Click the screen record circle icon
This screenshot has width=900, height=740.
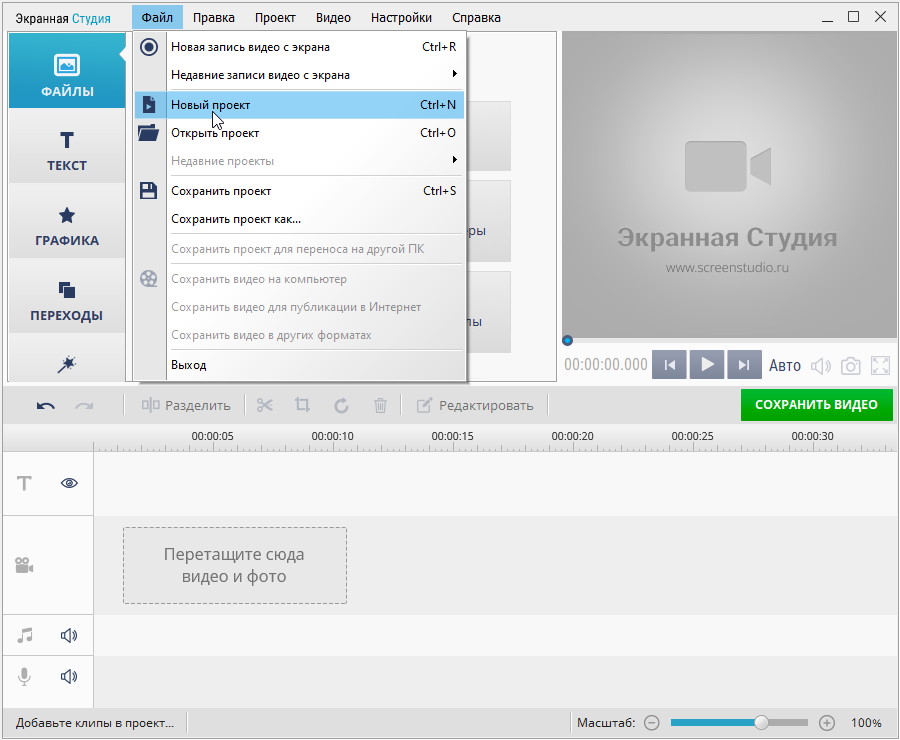point(149,47)
